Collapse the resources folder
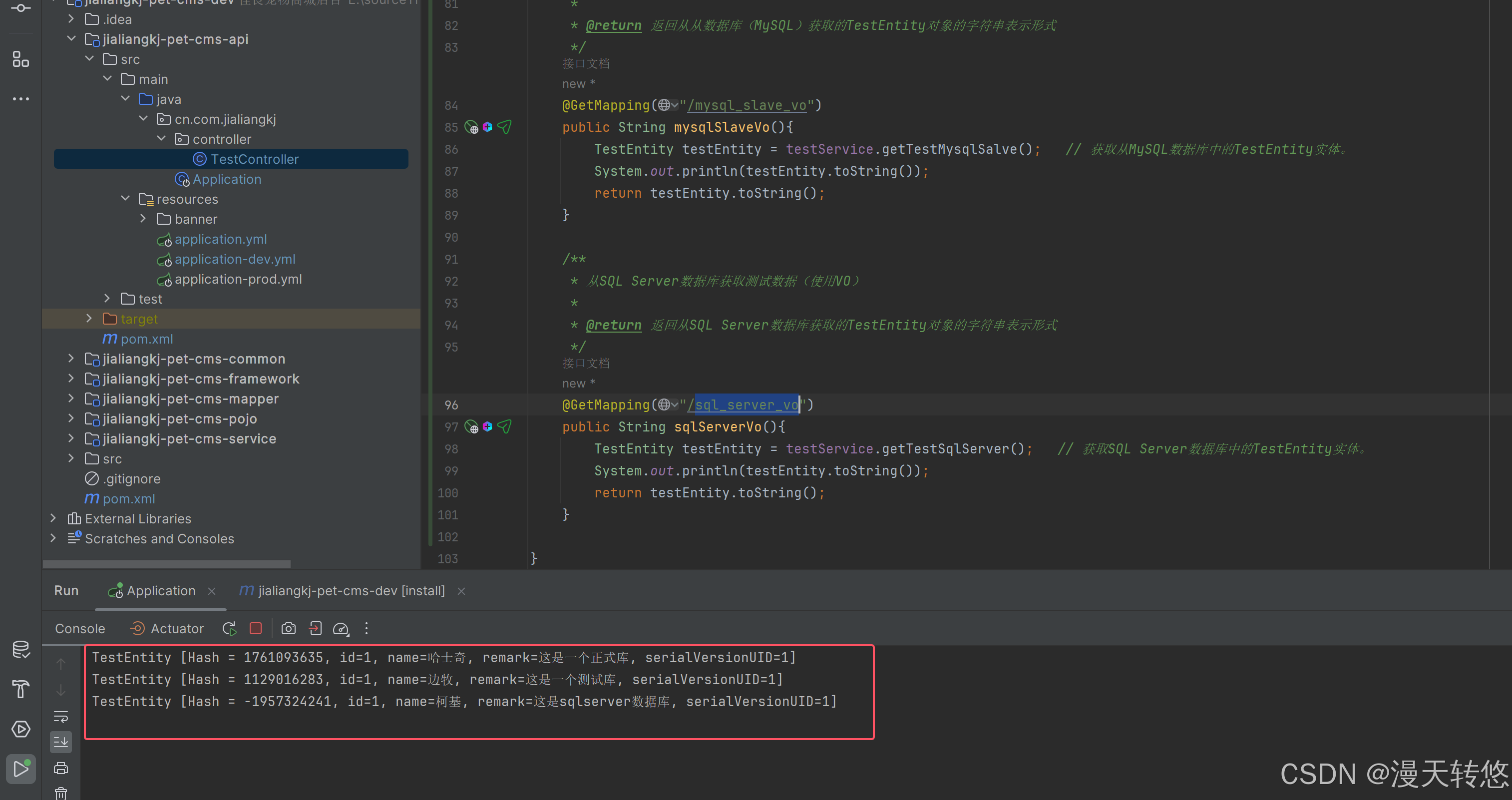1512x800 pixels. point(125,199)
